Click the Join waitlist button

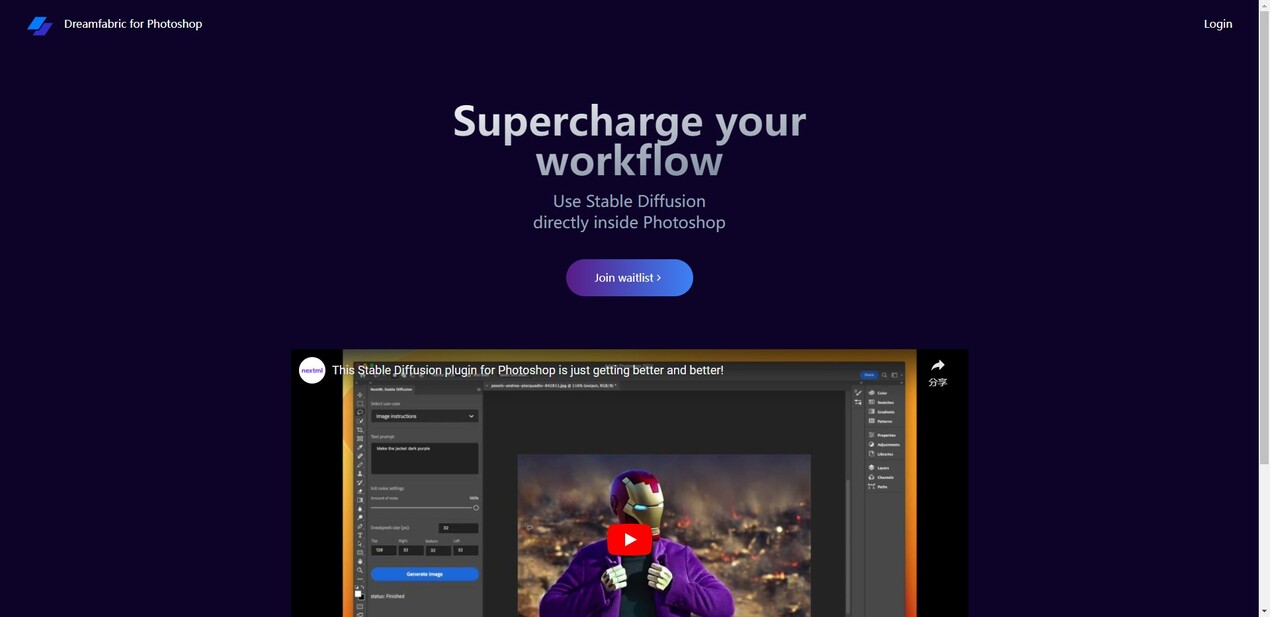629,278
